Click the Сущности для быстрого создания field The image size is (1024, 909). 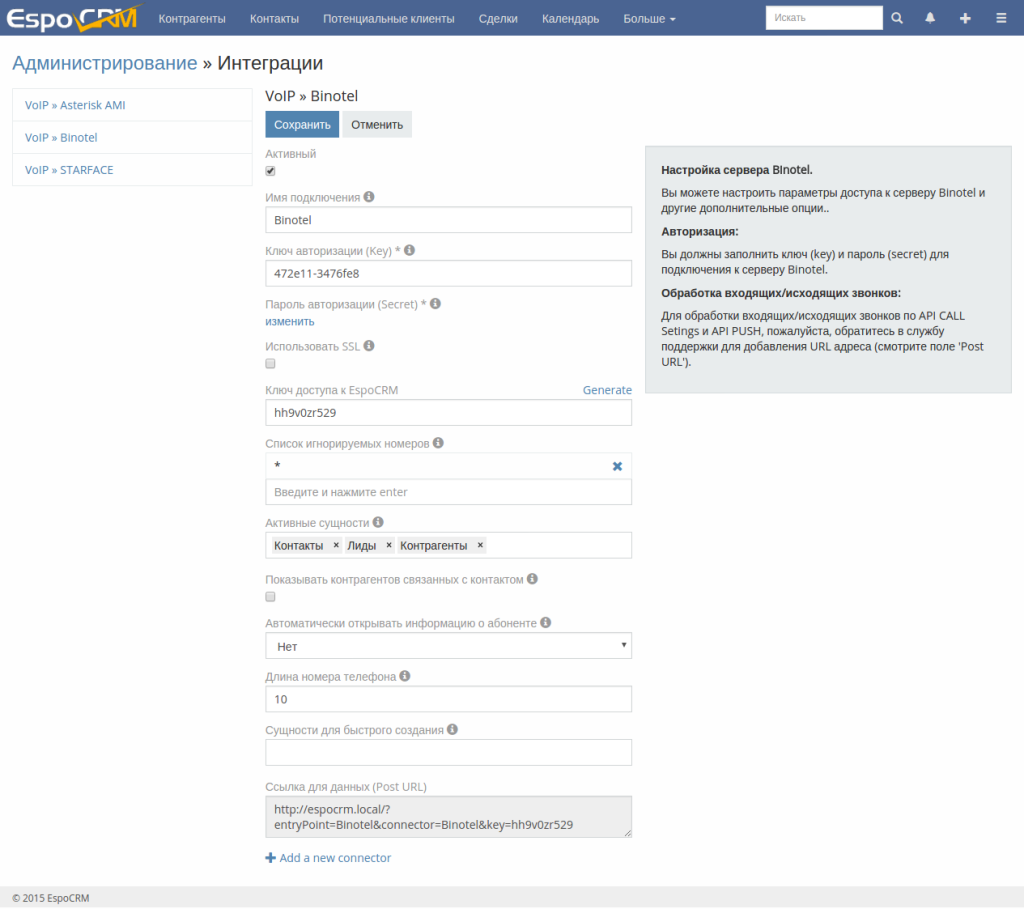pyautogui.click(x=449, y=752)
